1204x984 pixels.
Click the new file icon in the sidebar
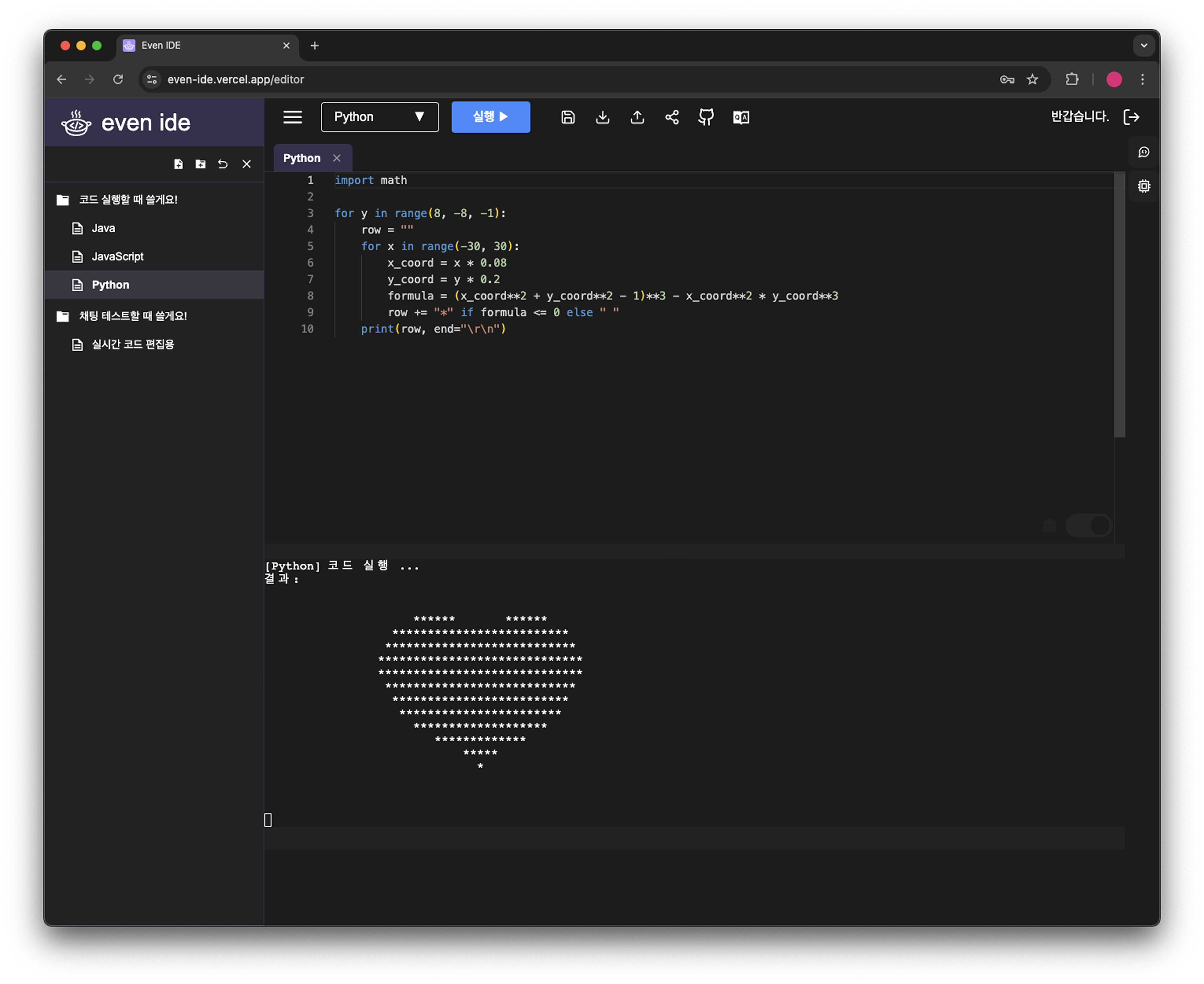coord(179,164)
